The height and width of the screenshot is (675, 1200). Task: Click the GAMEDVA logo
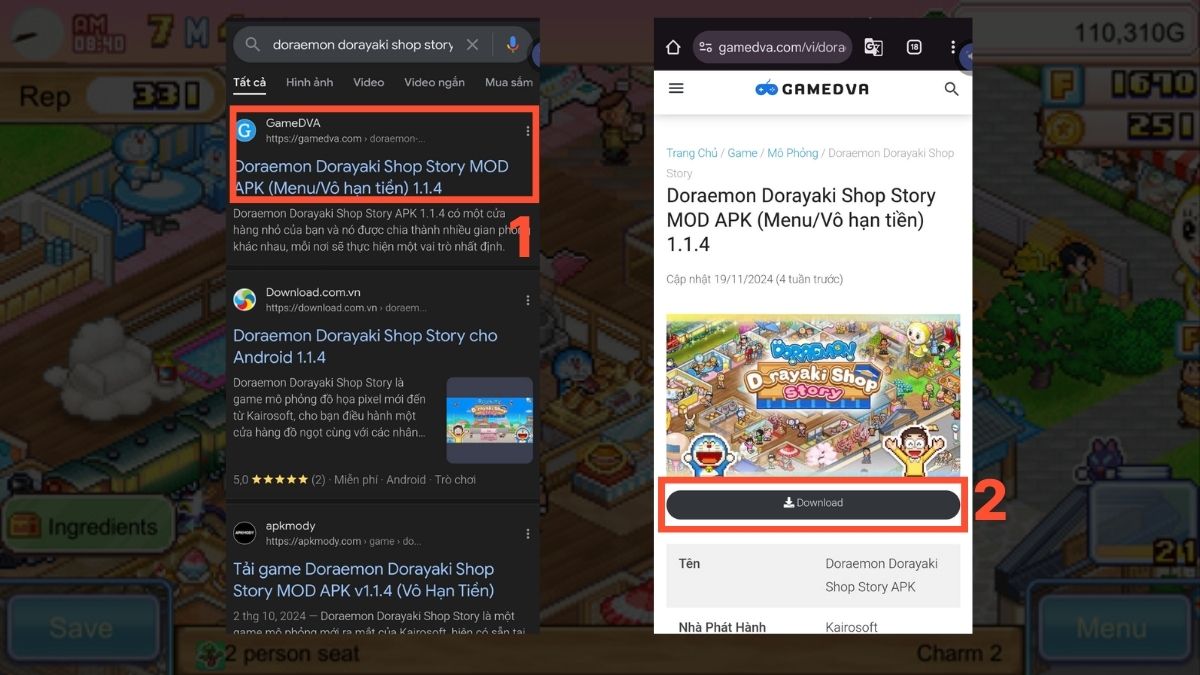pyautogui.click(x=812, y=88)
